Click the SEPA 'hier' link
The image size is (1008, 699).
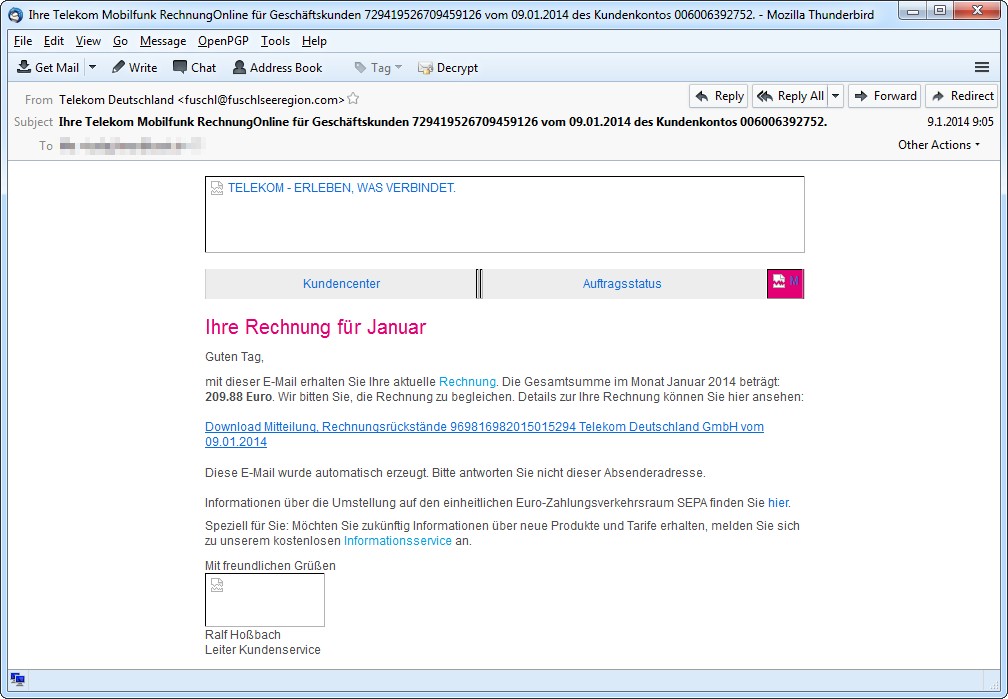[x=778, y=503]
